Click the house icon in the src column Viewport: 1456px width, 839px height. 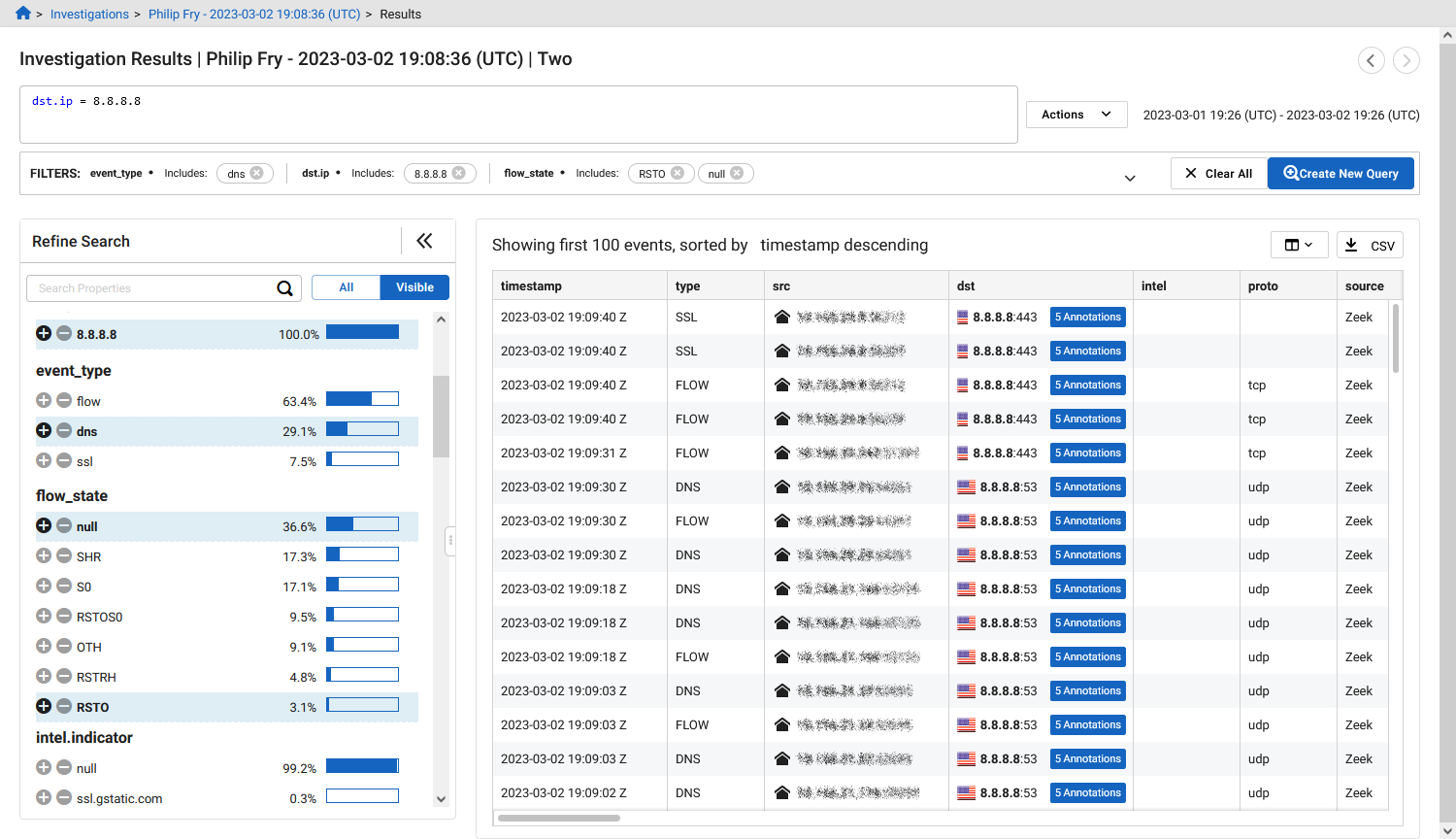[782, 317]
